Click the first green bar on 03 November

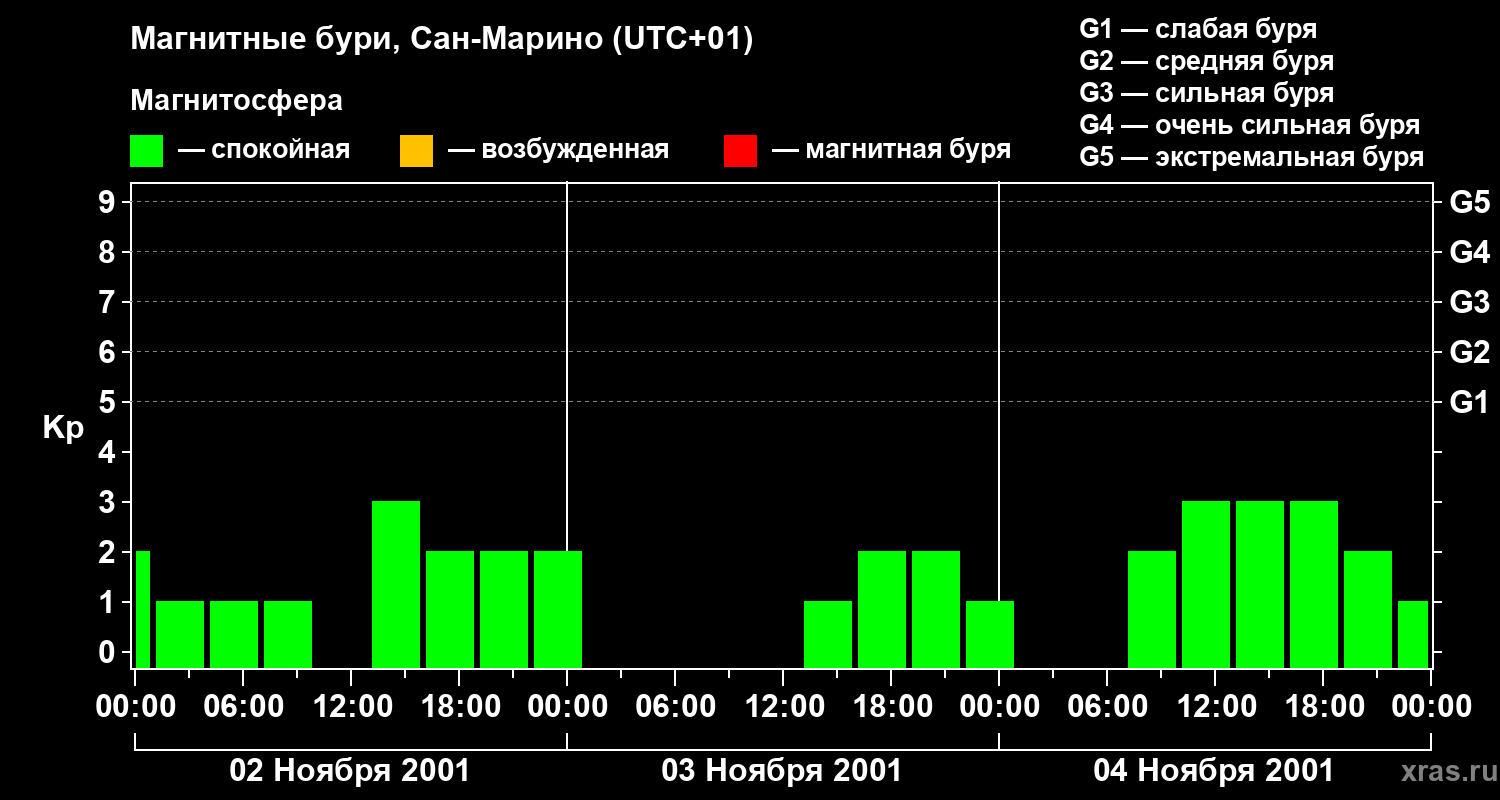[x=828, y=634]
